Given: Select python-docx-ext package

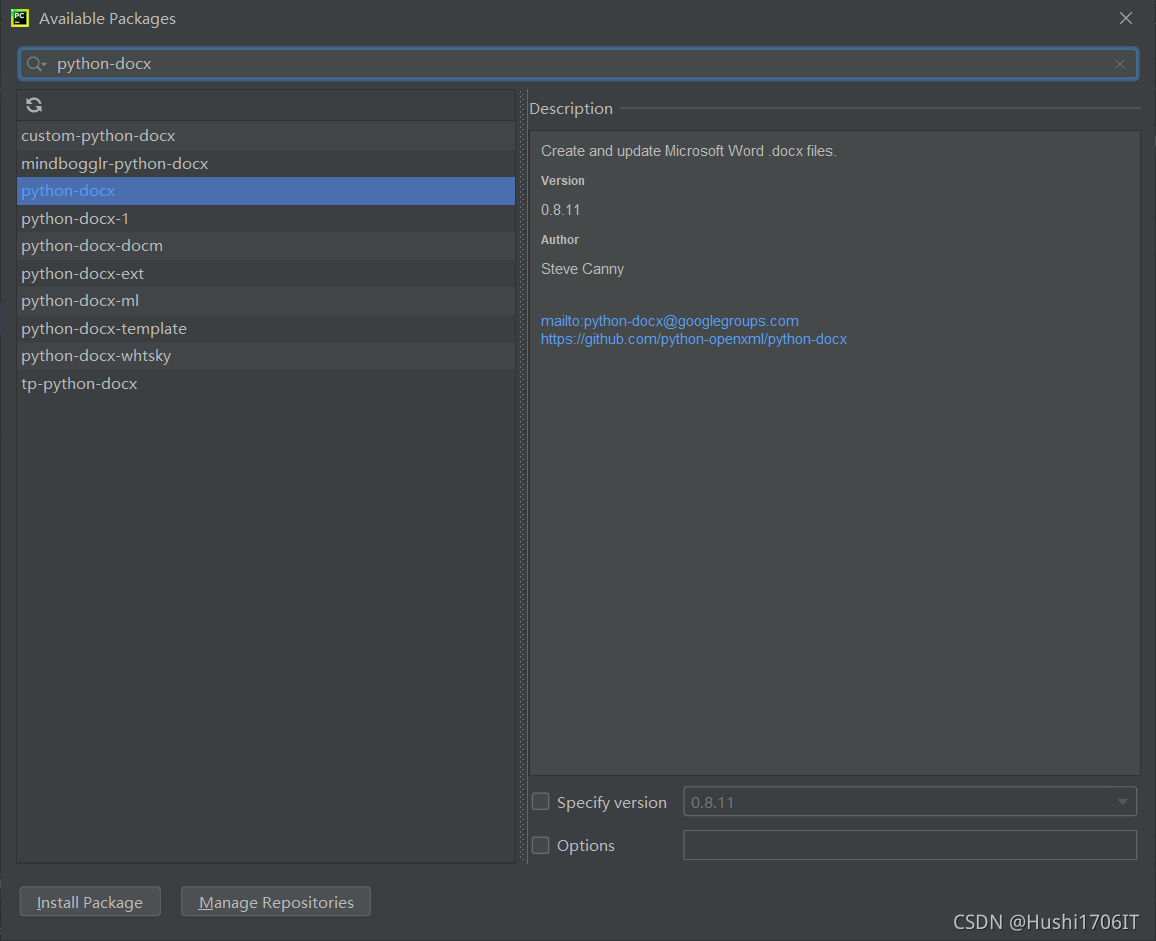Looking at the screenshot, I should pos(265,274).
